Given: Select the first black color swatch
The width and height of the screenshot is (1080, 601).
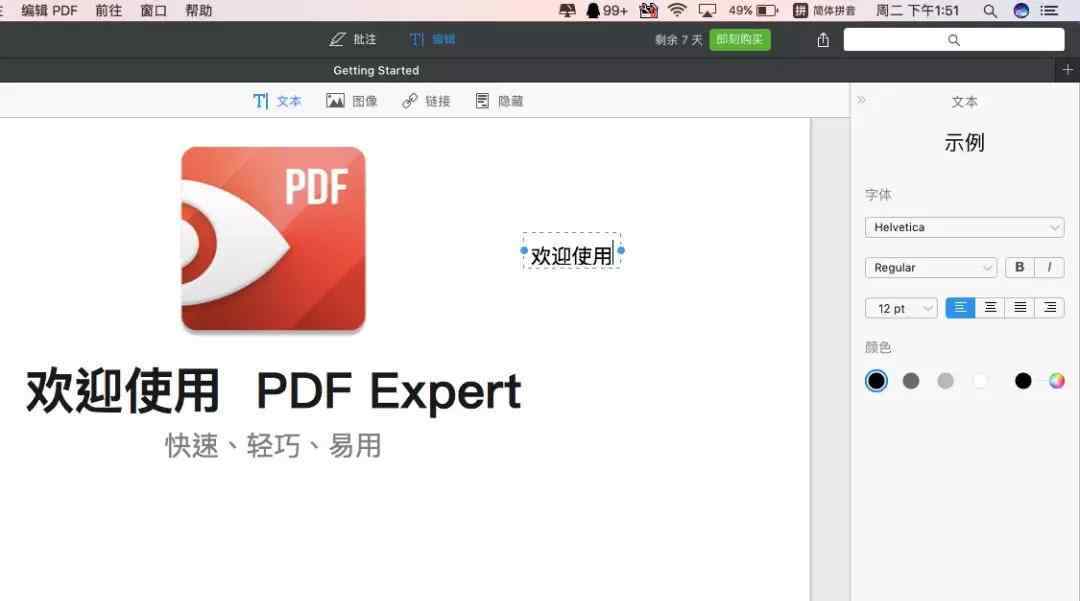Looking at the screenshot, I should pyautogui.click(x=876, y=381).
